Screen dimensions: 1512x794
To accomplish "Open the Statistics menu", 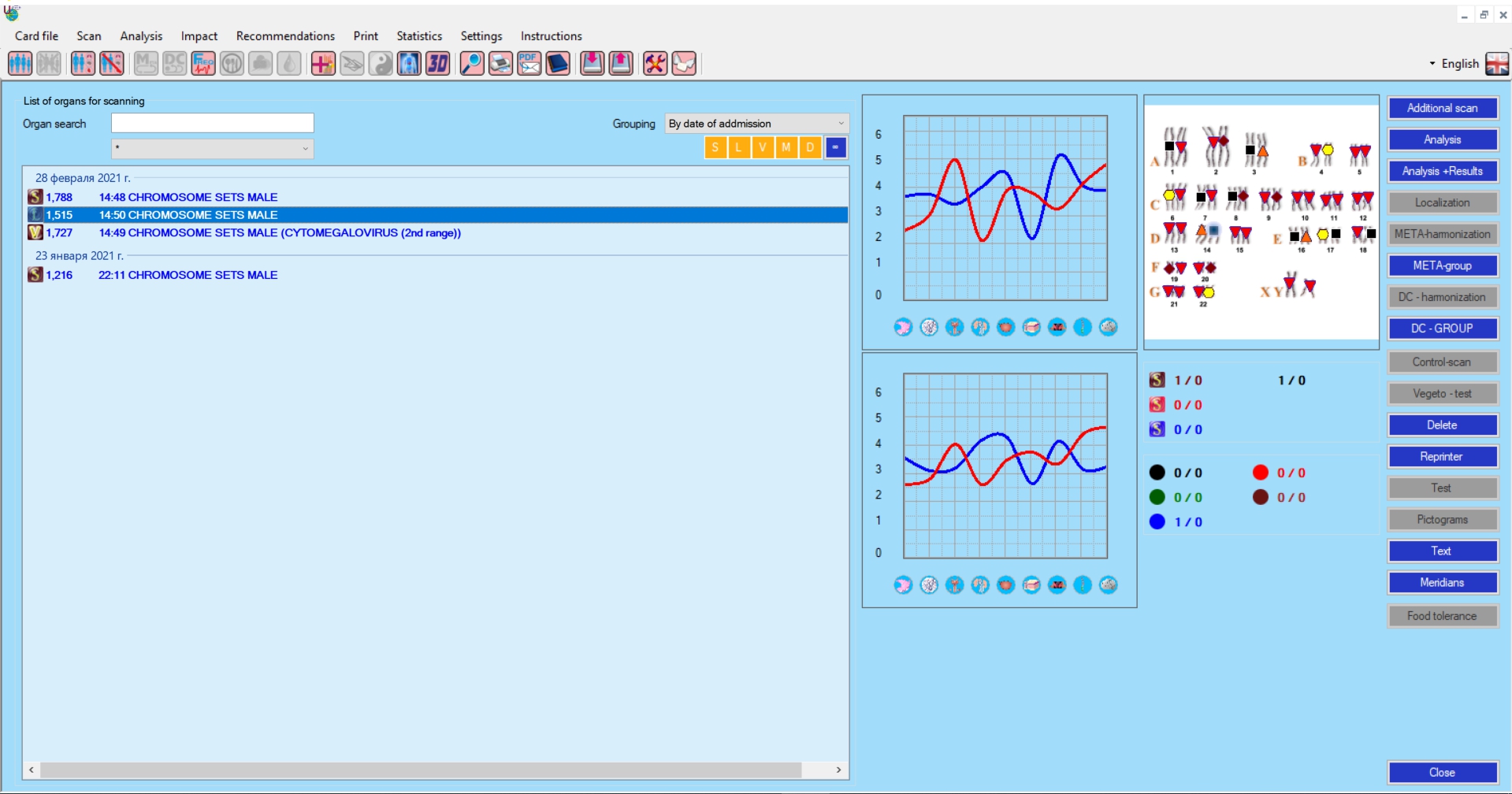I will tap(419, 36).
